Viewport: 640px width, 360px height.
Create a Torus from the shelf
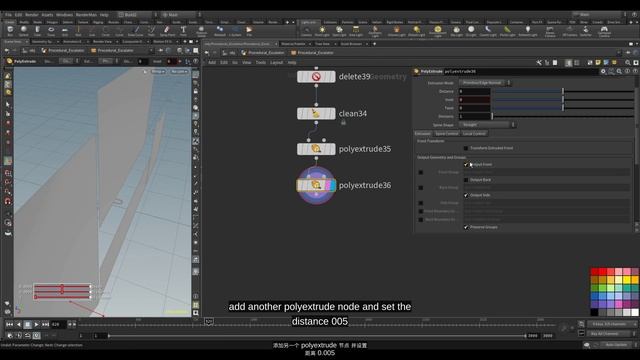pos(51,31)
